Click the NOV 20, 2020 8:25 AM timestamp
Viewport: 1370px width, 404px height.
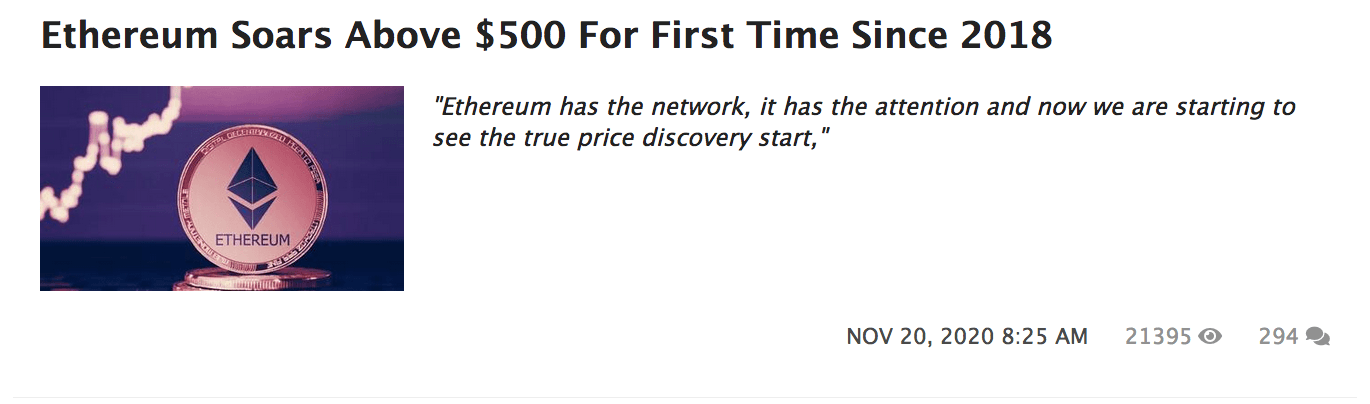coord(966,337)
